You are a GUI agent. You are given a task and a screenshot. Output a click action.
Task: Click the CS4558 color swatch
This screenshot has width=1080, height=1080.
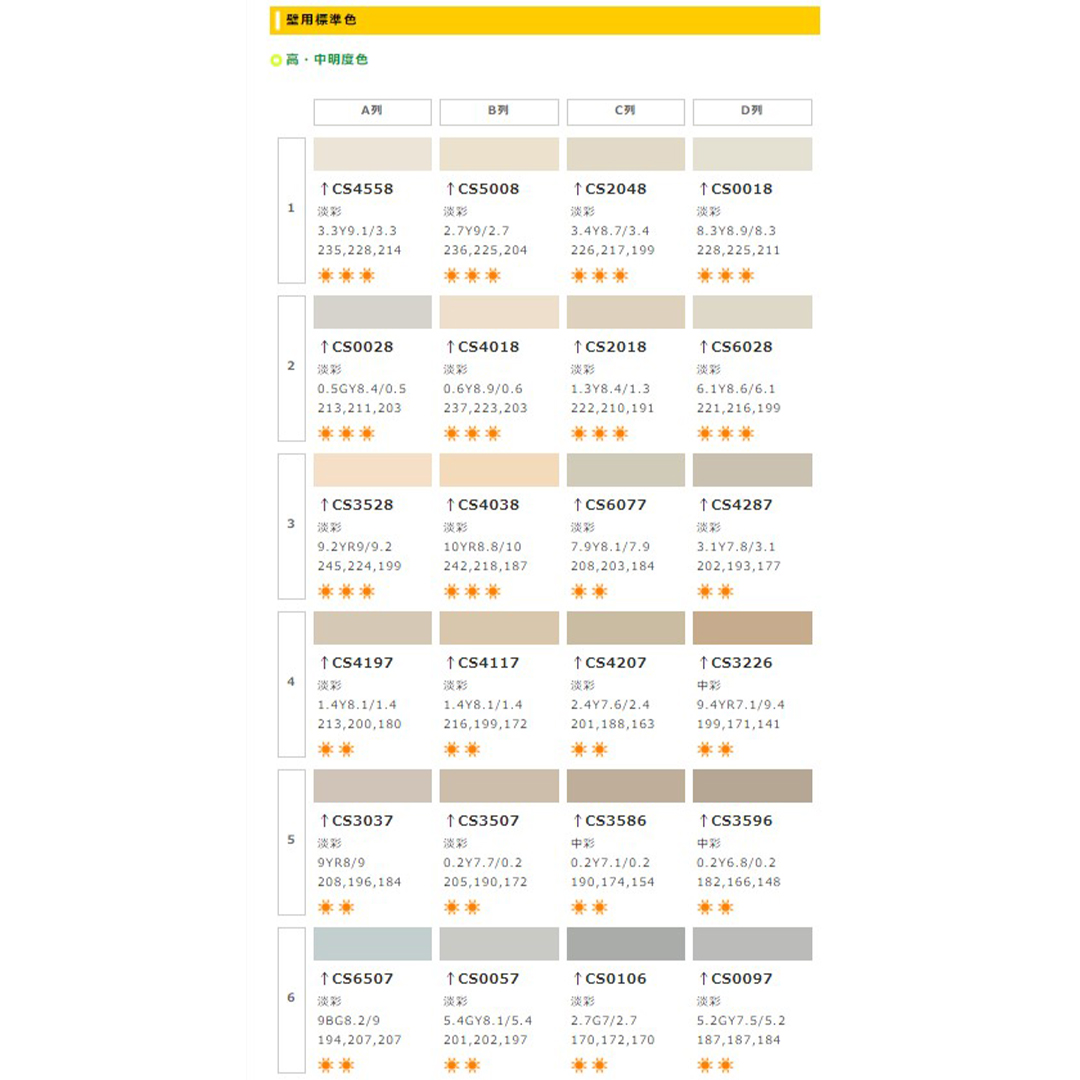point(372,154)
